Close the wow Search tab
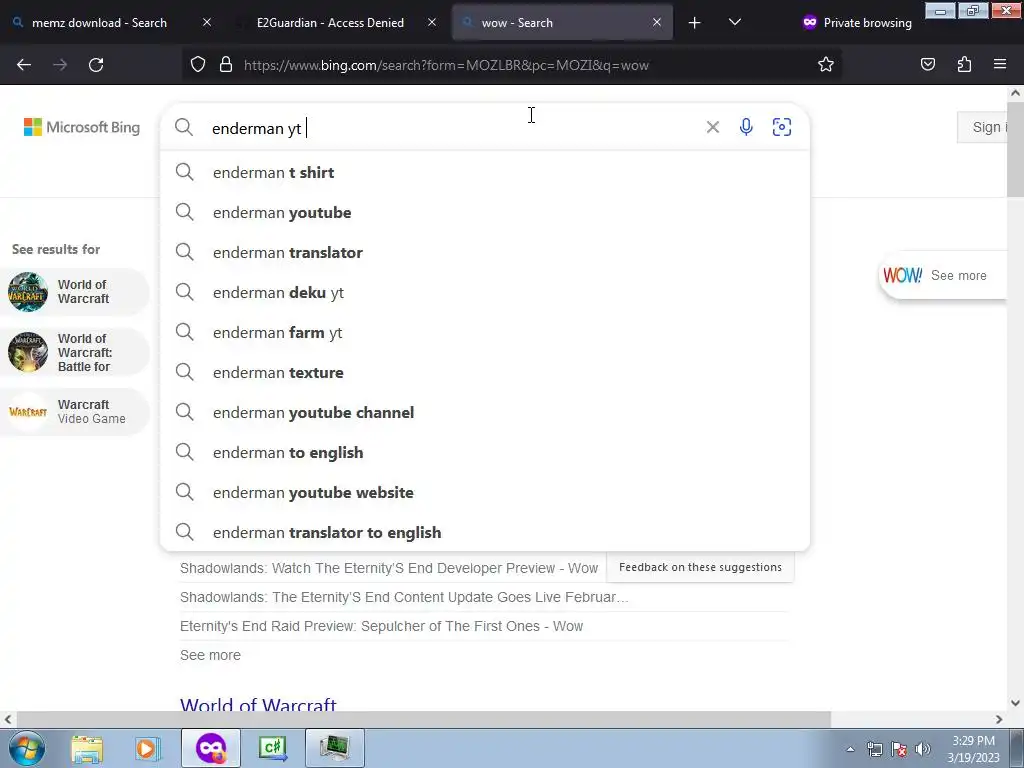This screenshot has width=1024, height=768. (x=657, y=22)
